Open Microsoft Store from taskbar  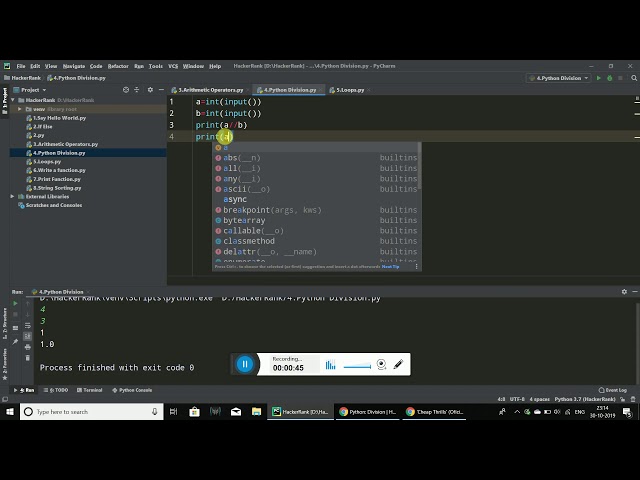pos(194,412)
